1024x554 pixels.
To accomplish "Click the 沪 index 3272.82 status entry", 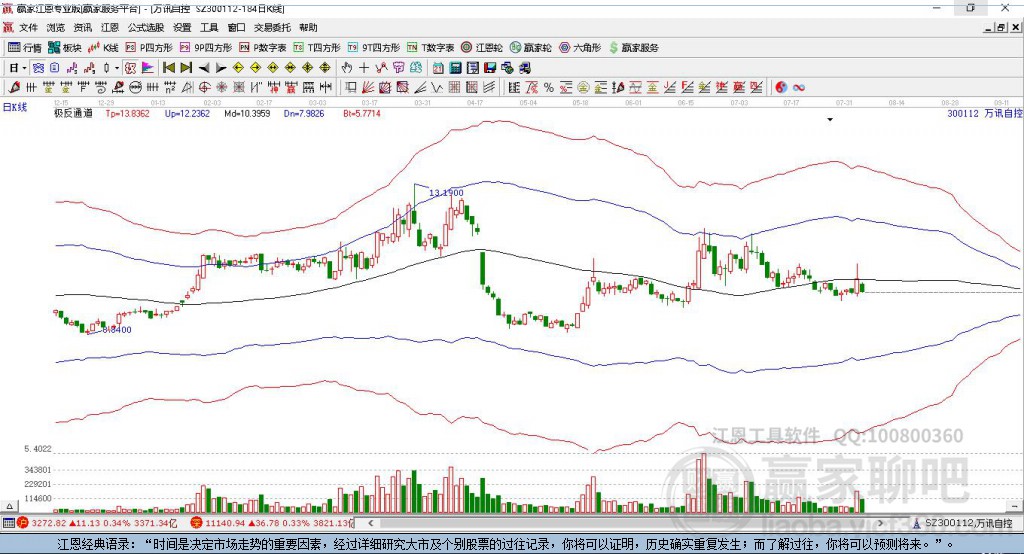I will 98,523.
